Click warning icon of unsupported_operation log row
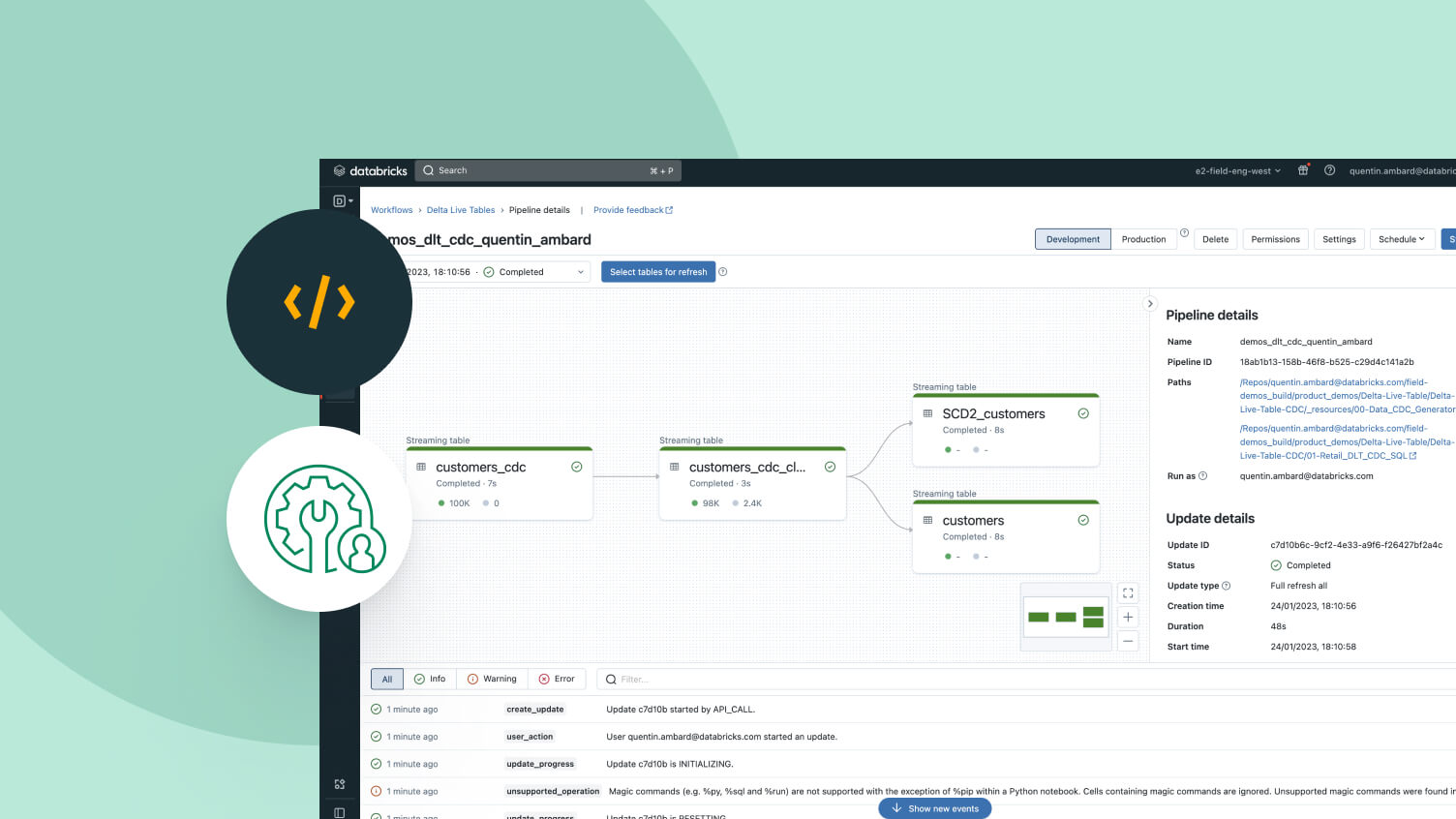 (377, 791)
